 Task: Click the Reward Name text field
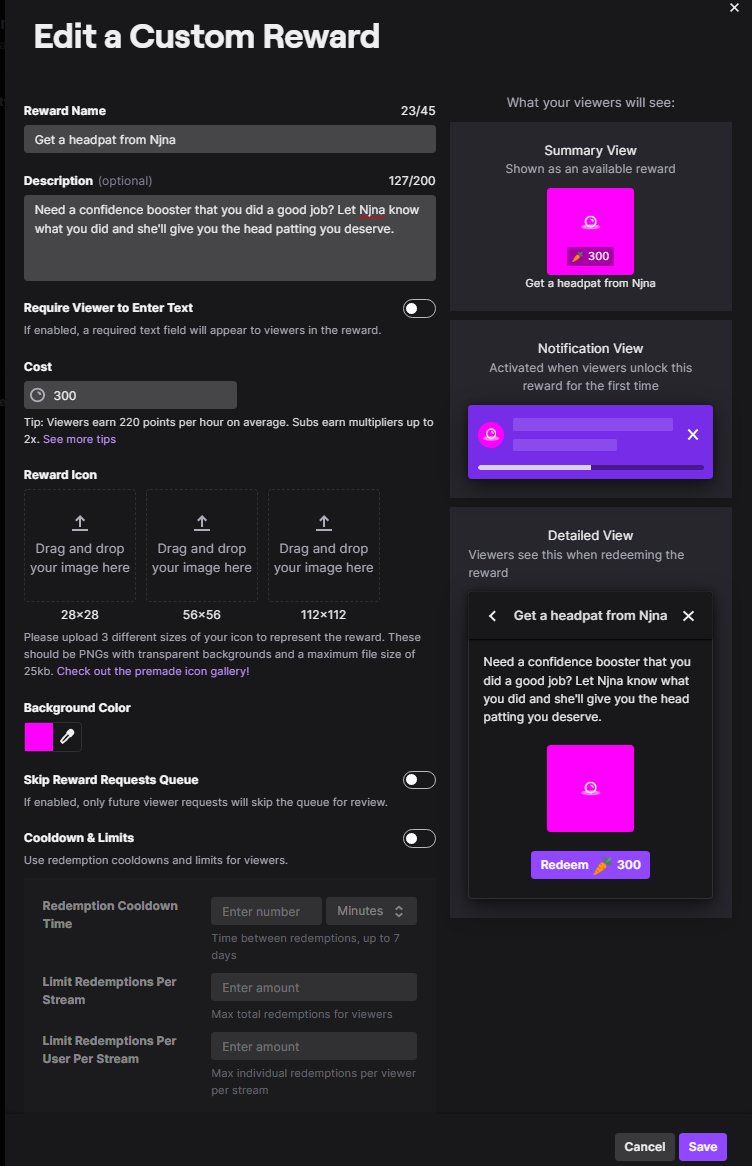pyautogui.click(x=229, y=140)
